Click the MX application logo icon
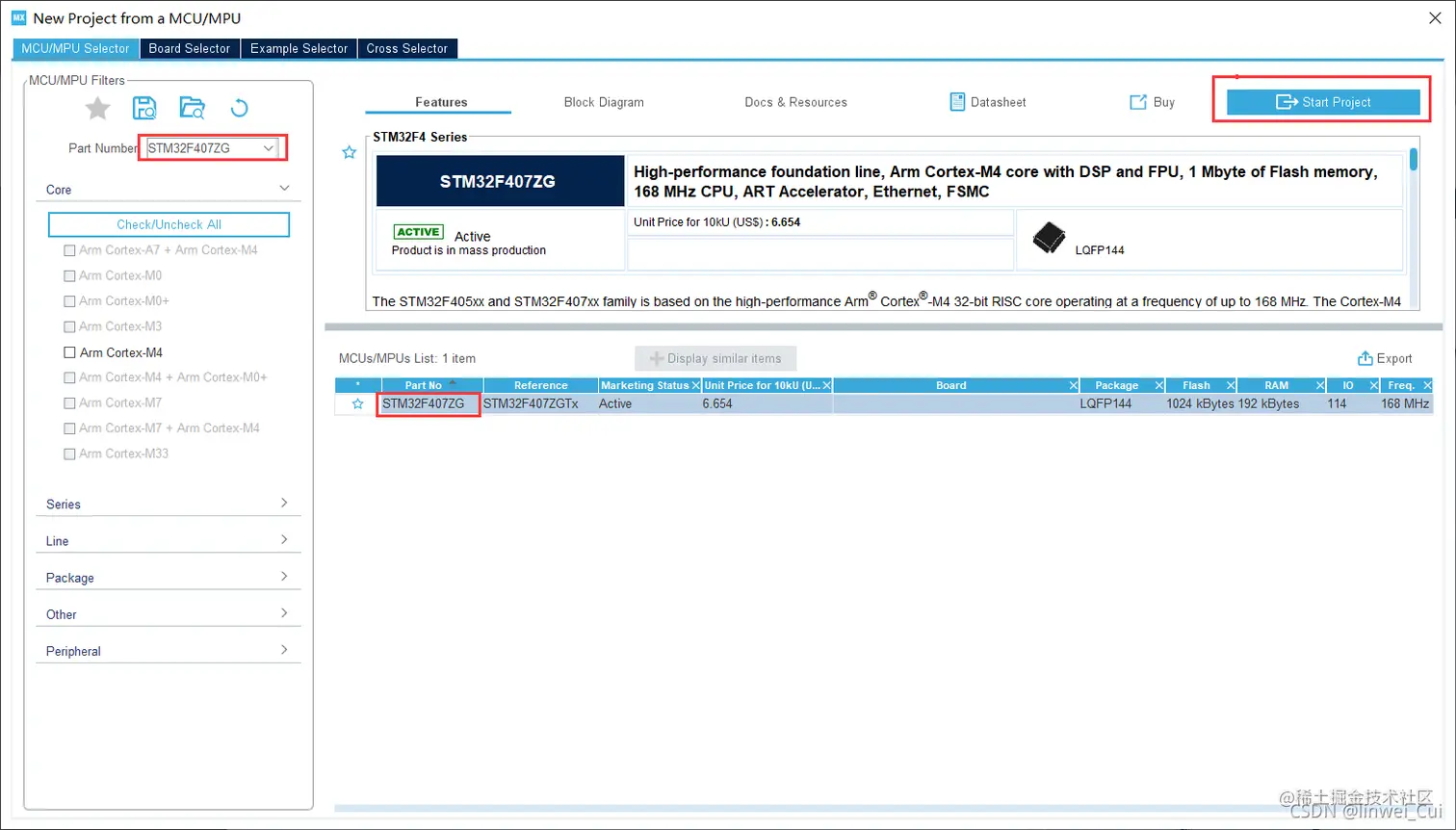The height and width of the screenshot is (830, 1456). pyautogui.click(x=18, y=17)
